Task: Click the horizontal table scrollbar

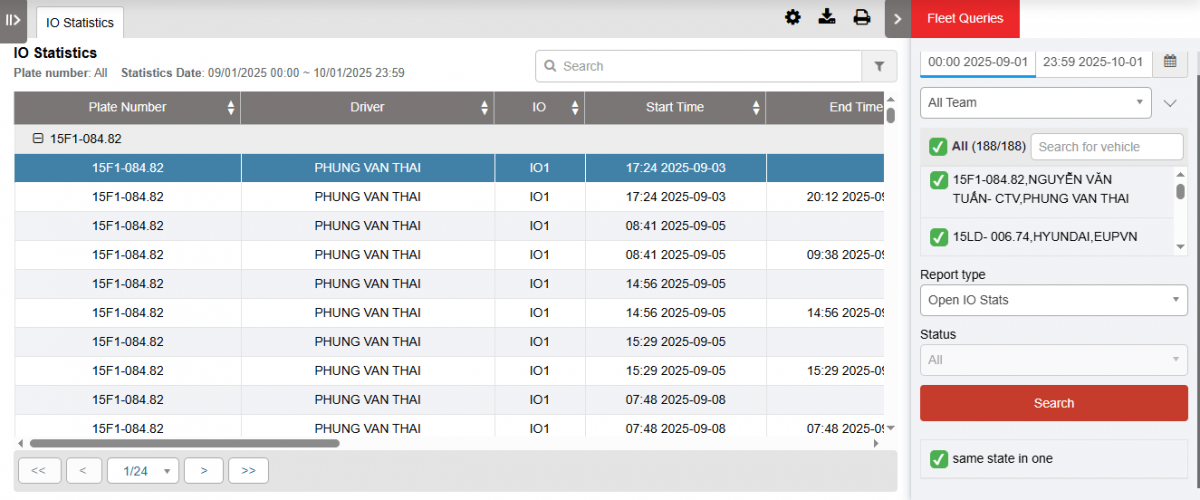Action: [x=185, y=443]
